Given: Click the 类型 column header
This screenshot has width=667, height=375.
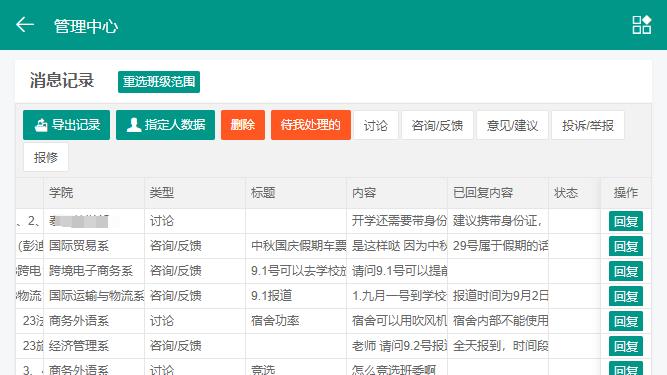Looking at the screenshot, I should 195,193.
